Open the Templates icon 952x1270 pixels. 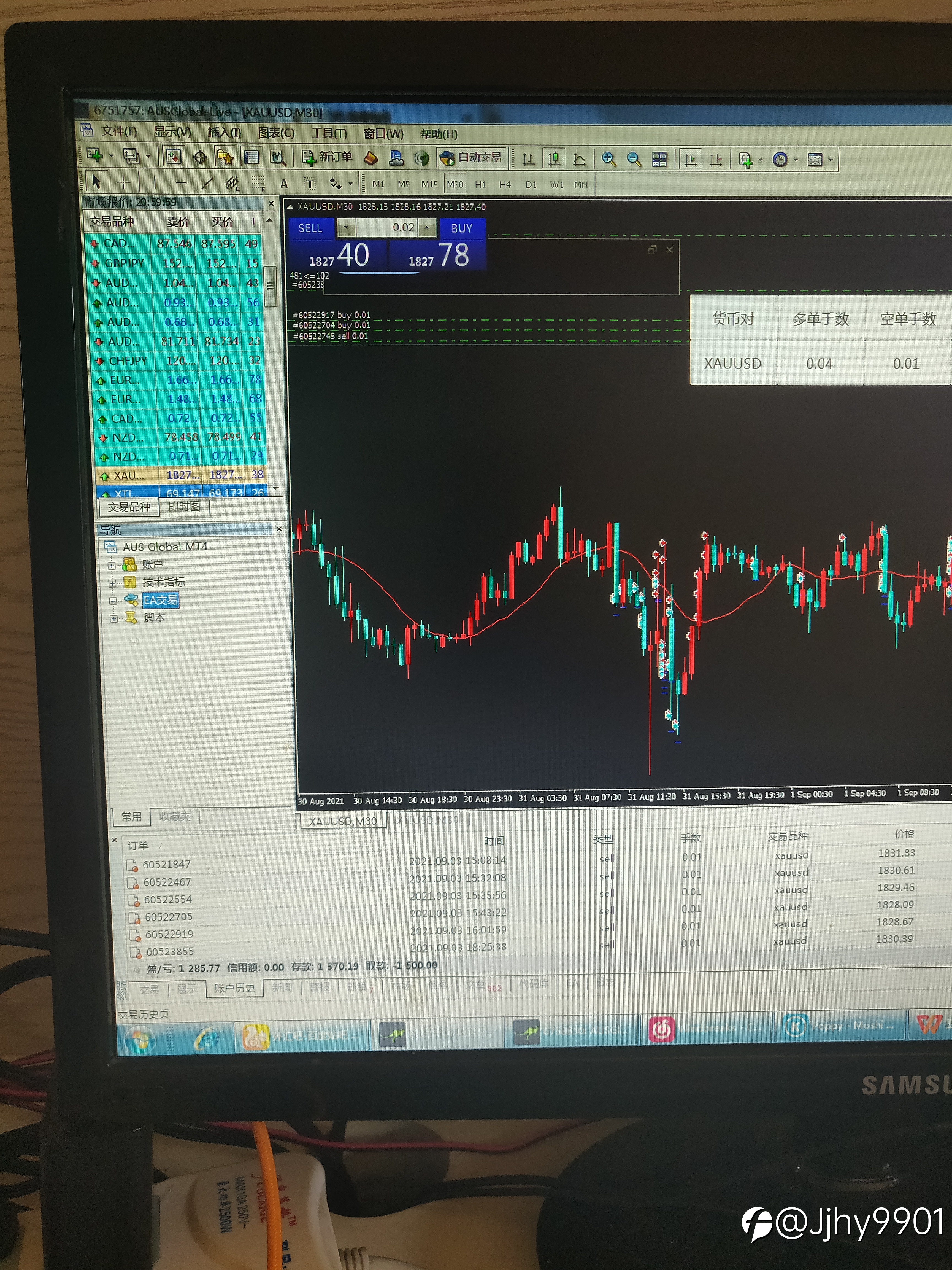[x=815, y=160]
